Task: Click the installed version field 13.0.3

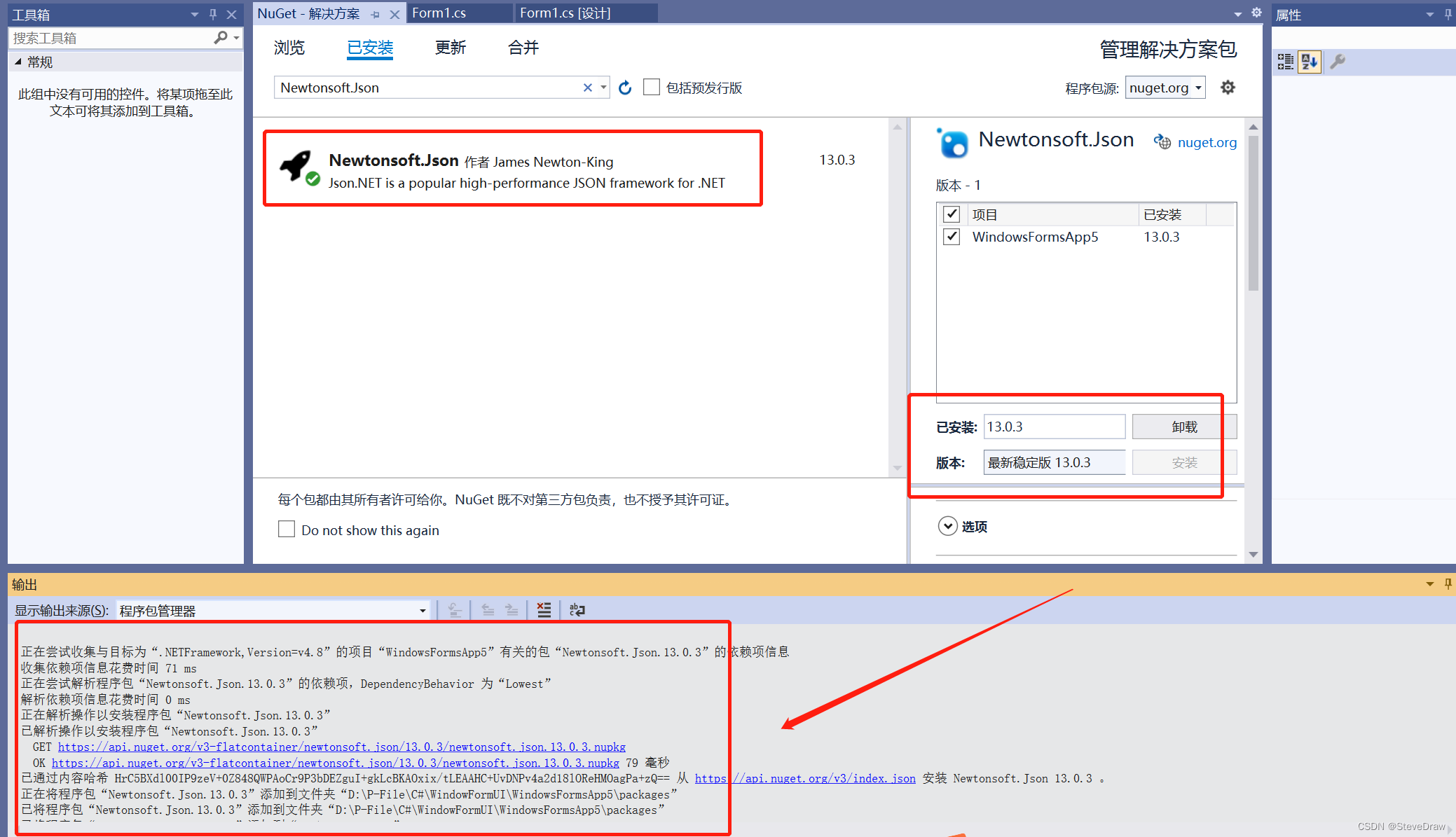Action: click(x=1055, y=427)
